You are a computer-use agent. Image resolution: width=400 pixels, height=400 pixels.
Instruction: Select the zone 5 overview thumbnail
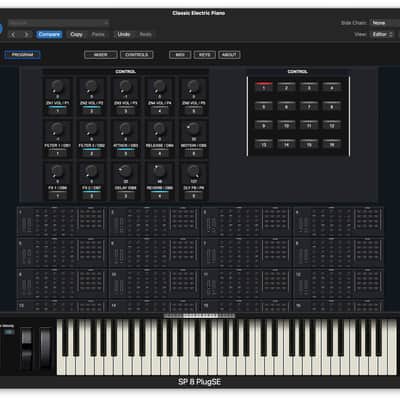click(x=62, y=252)
